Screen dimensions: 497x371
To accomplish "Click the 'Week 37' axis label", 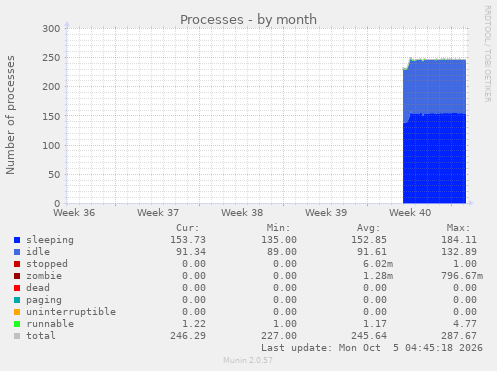I will [x=158, y=213].
